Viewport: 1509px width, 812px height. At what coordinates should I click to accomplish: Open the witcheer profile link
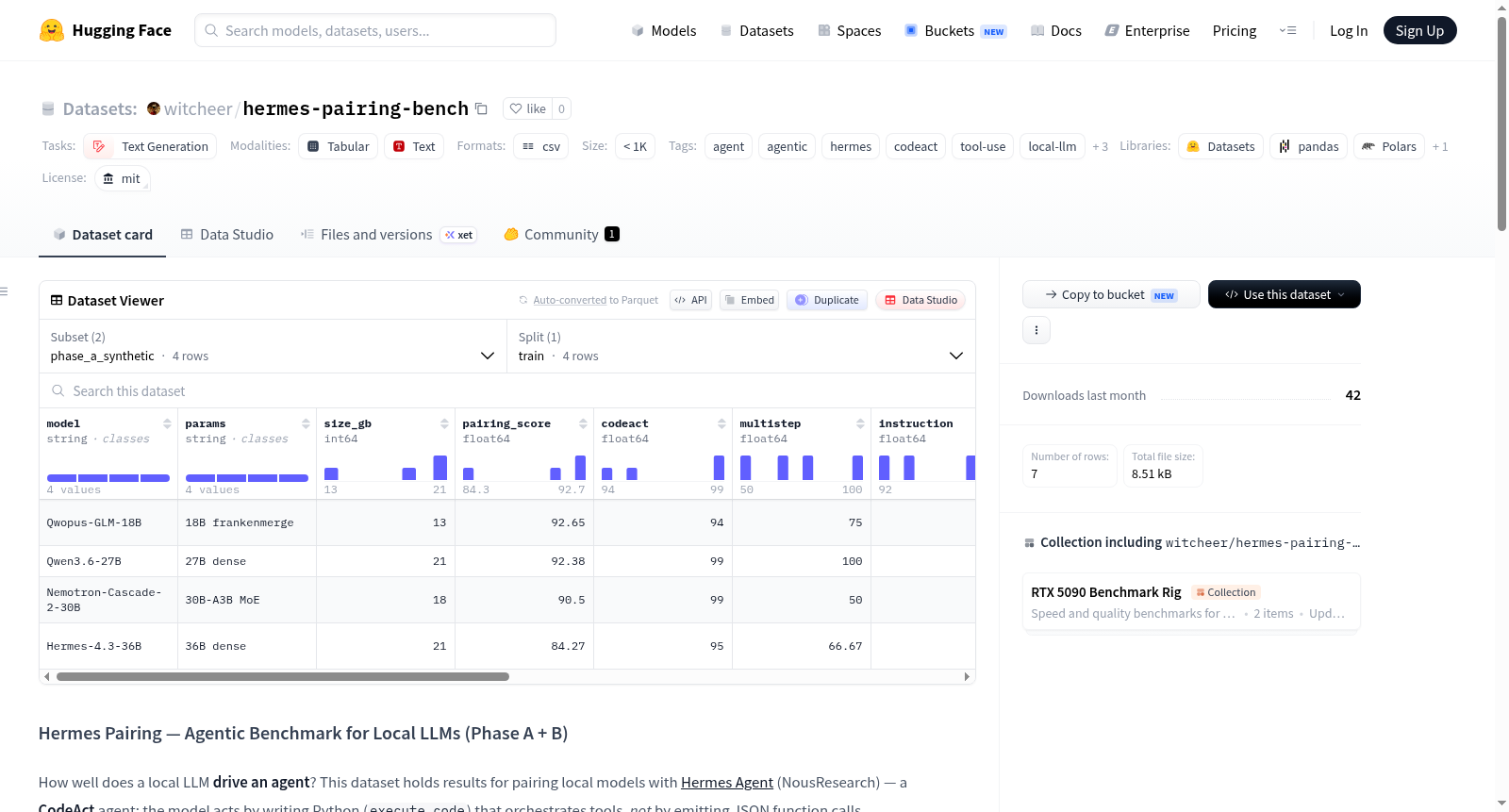coord(198,108)
